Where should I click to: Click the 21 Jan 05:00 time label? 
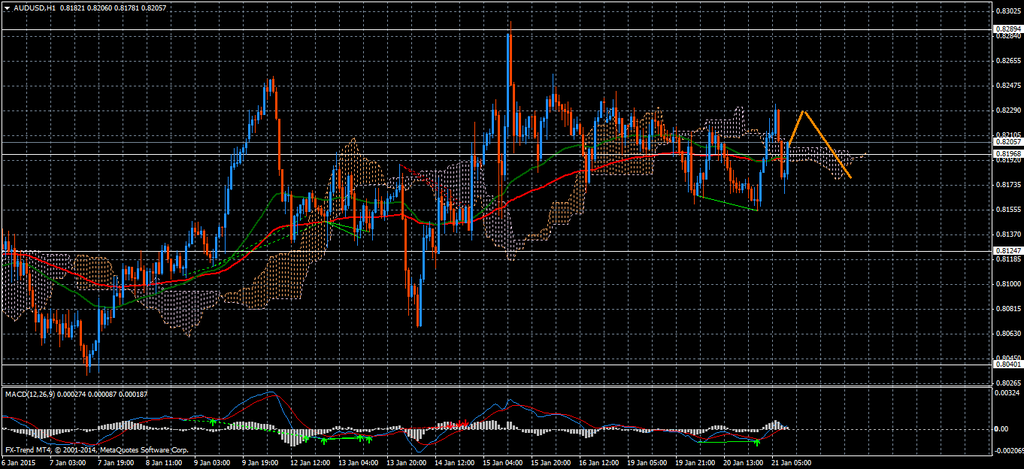791,463
